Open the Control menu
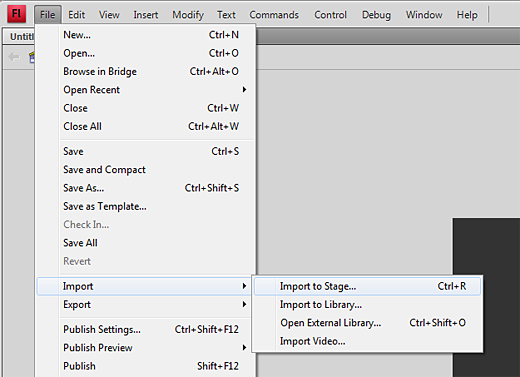Screen dimensions: 520x377 tap(330, 15)
